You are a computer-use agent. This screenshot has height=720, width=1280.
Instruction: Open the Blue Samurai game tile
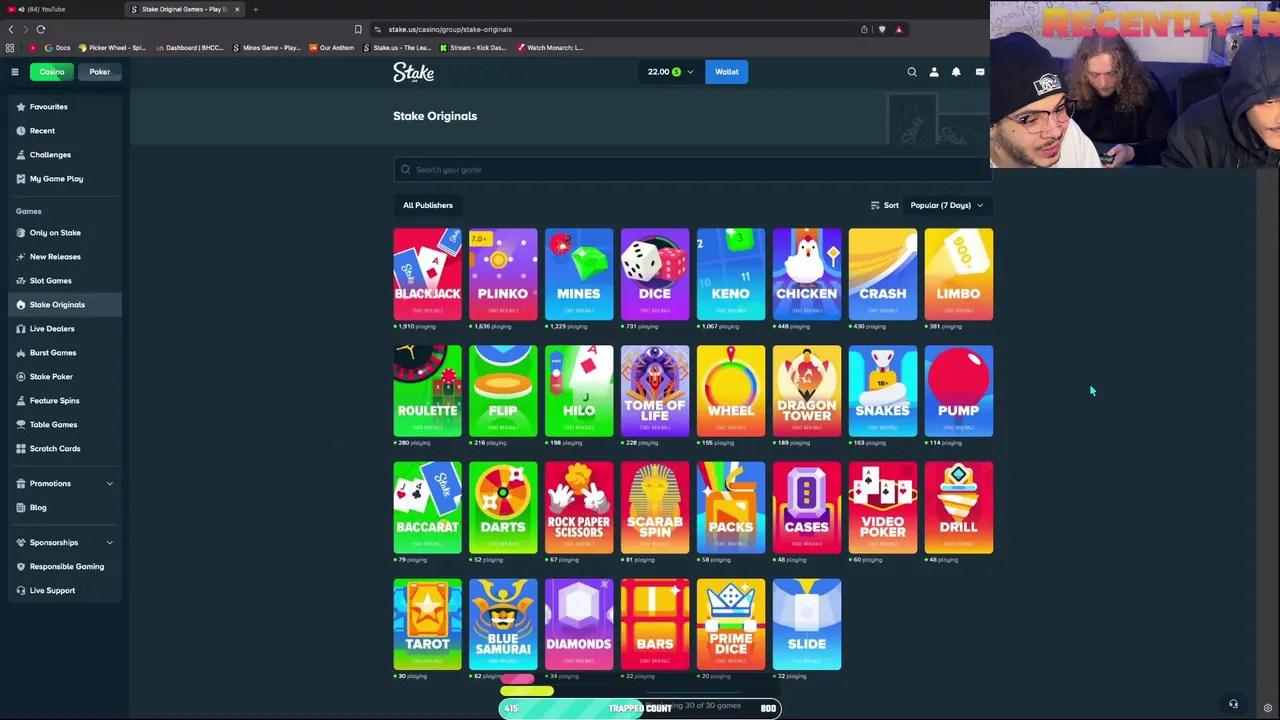[x=503, y=624]
